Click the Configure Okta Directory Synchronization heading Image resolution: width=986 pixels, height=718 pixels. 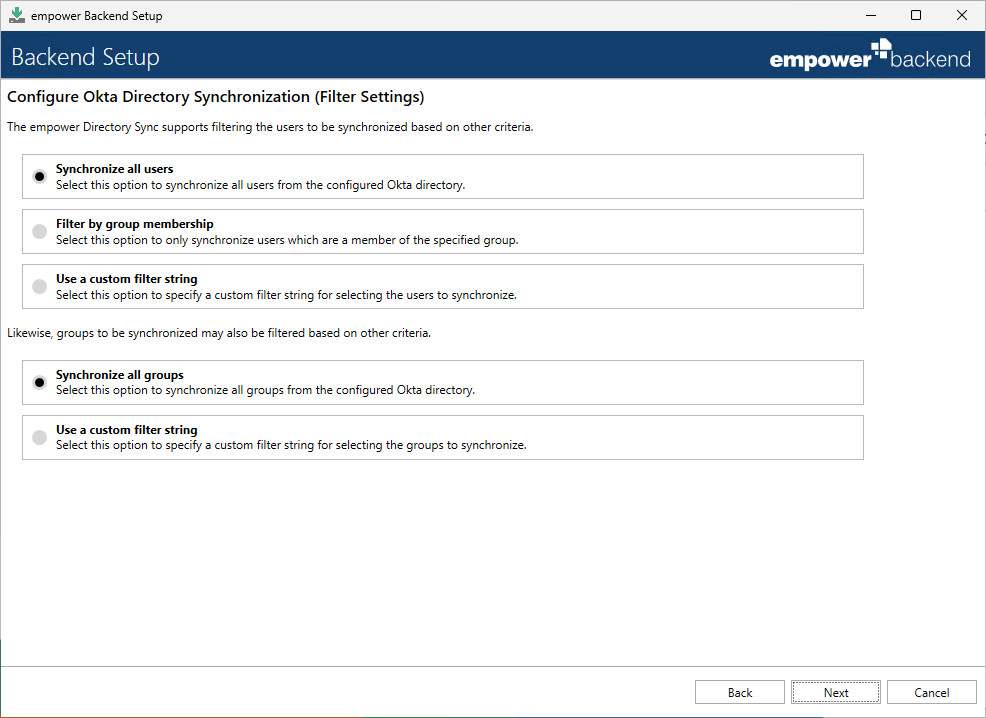[x=216, y=97]
